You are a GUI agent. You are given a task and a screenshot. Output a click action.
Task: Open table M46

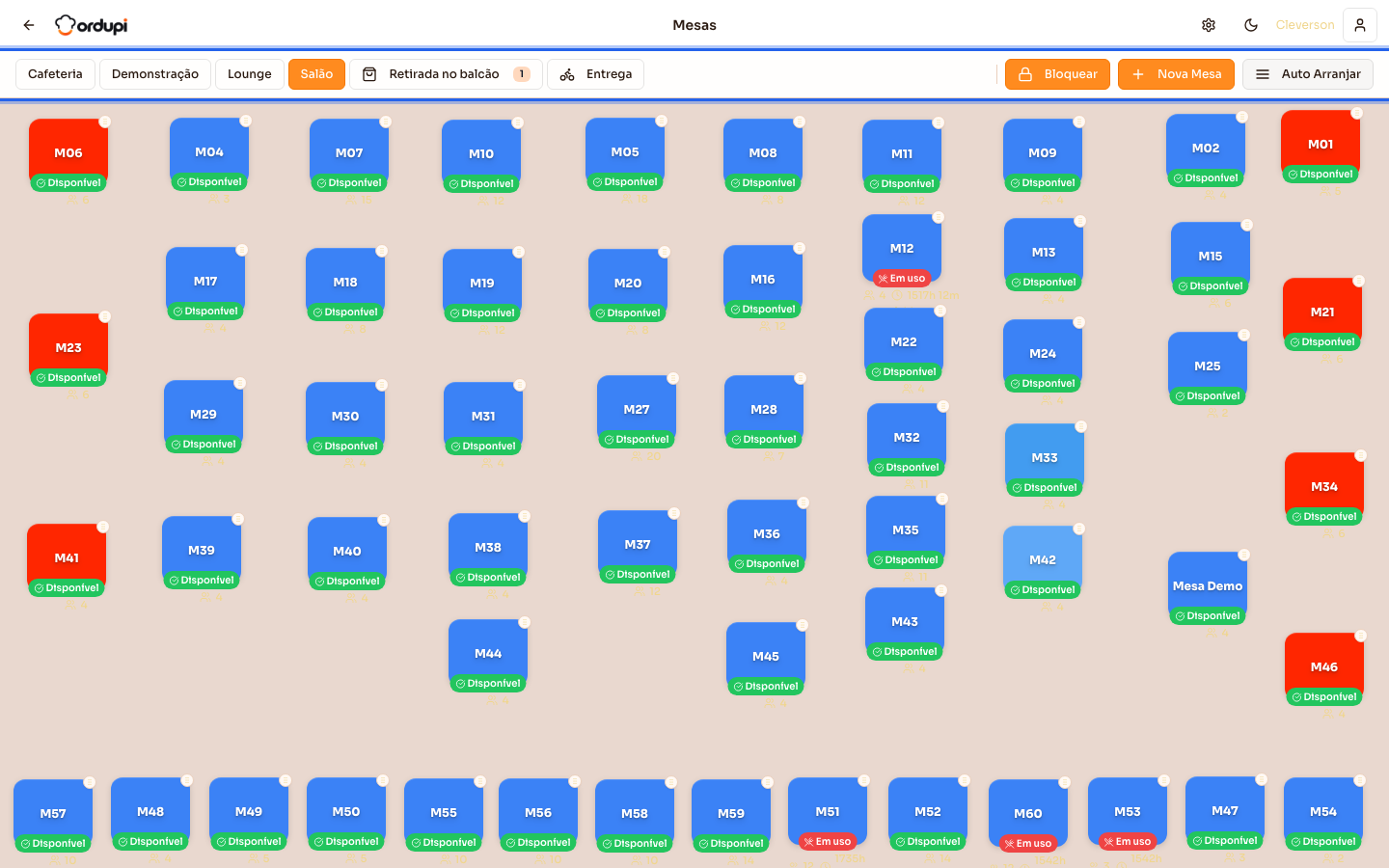[x=1324, y=668]
